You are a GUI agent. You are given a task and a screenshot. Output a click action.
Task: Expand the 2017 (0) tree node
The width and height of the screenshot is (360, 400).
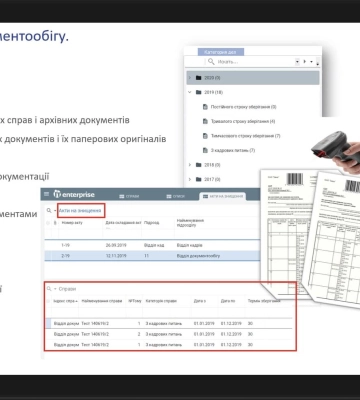tap(190, 179)
